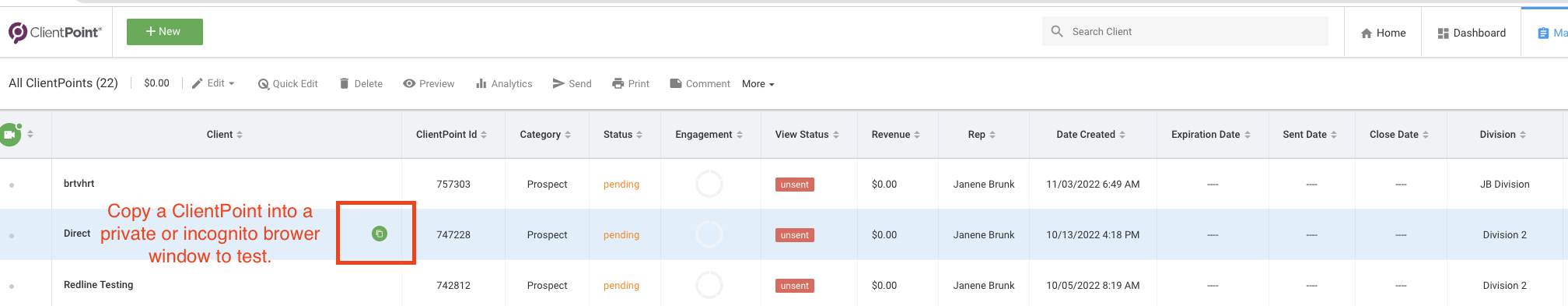Click the clipboard icon on the partly visible tab
The height and width of the screenshot is (306, 1568).
1544,33
